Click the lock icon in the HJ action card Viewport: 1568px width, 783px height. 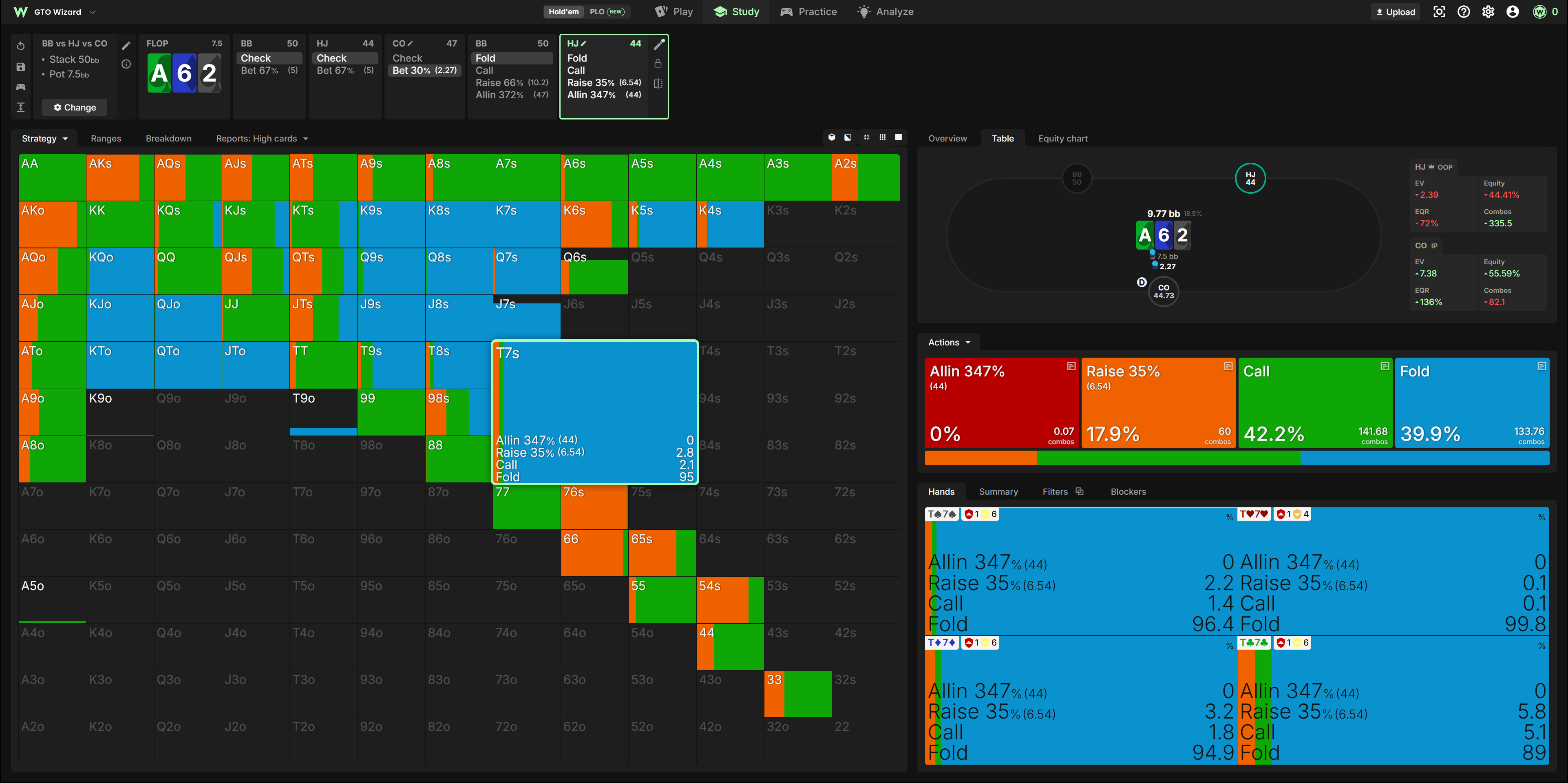pyautogui.click(x=658, y=63)
